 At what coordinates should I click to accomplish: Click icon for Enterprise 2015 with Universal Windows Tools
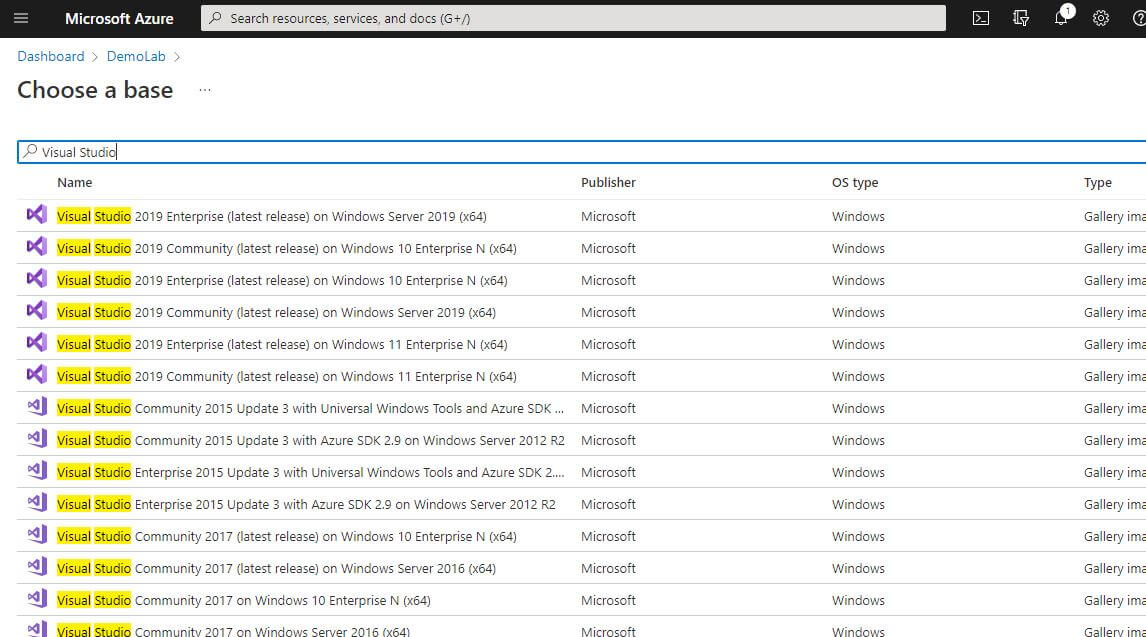click(37, 471)
